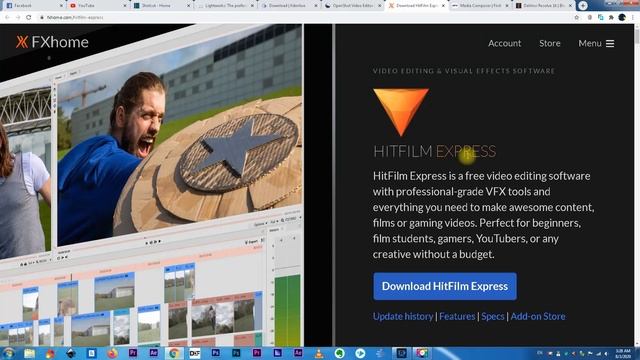
Task: Click the taskbar clock
Action: click(x=623, y=353)
